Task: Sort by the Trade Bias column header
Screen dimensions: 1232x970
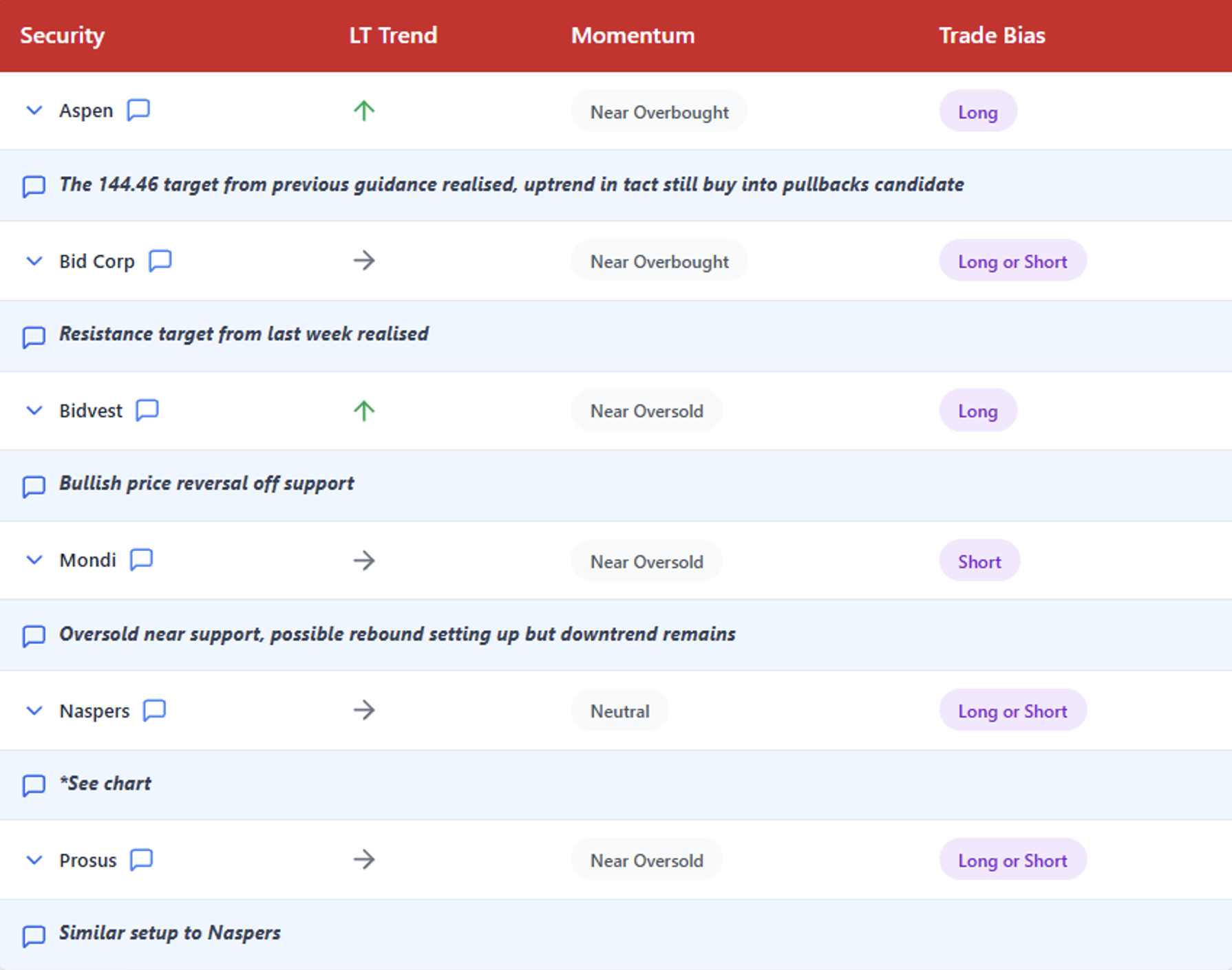Action: point(992,36)
